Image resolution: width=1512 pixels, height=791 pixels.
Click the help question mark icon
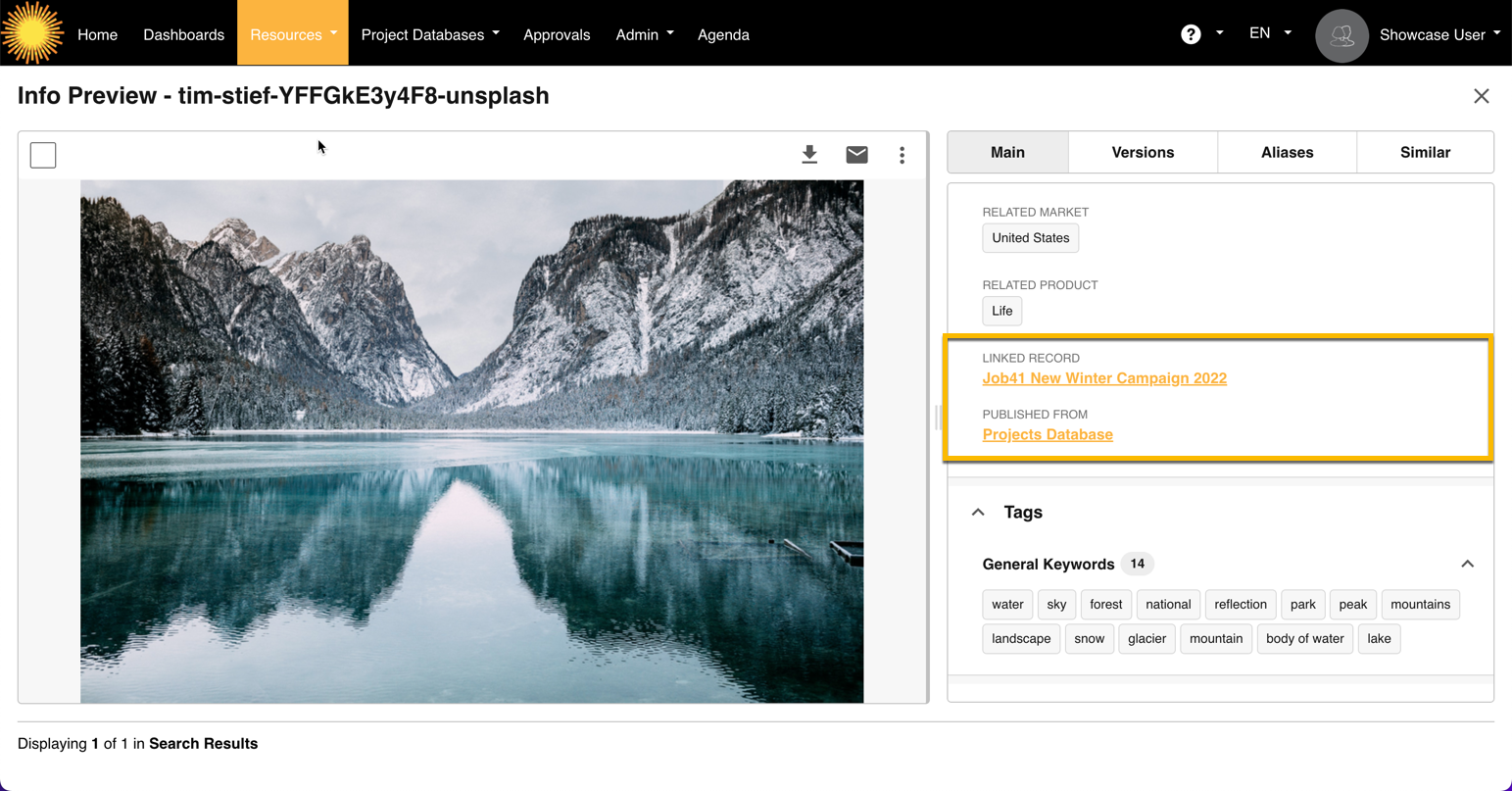[1191, 34]
